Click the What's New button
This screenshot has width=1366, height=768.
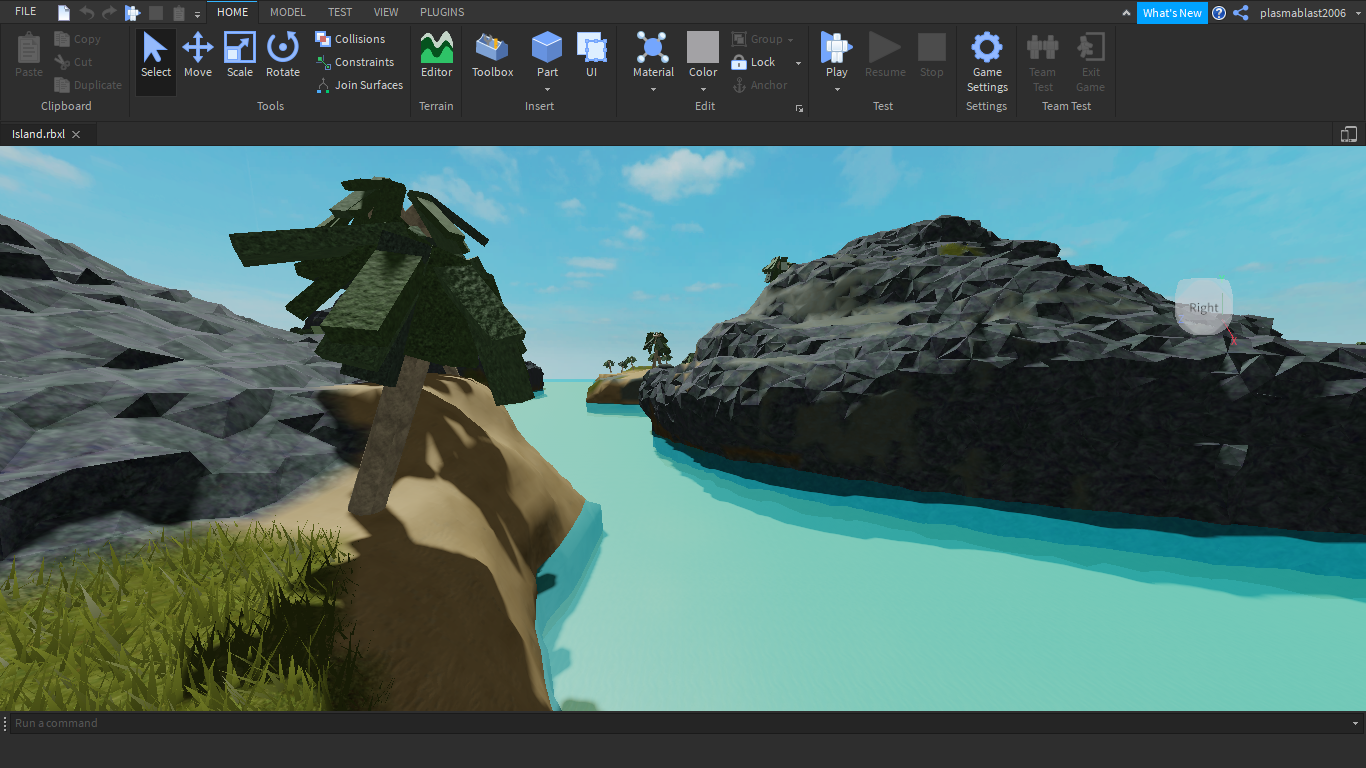(1172, 13)
